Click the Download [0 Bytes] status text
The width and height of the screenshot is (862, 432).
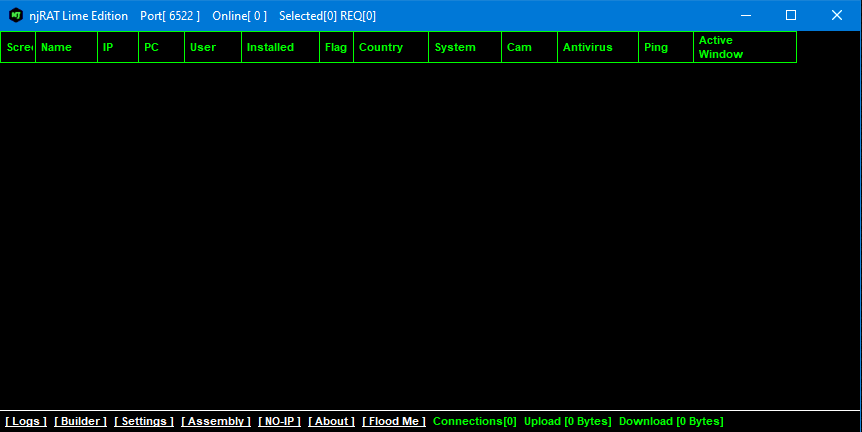(x=671, y=421)
